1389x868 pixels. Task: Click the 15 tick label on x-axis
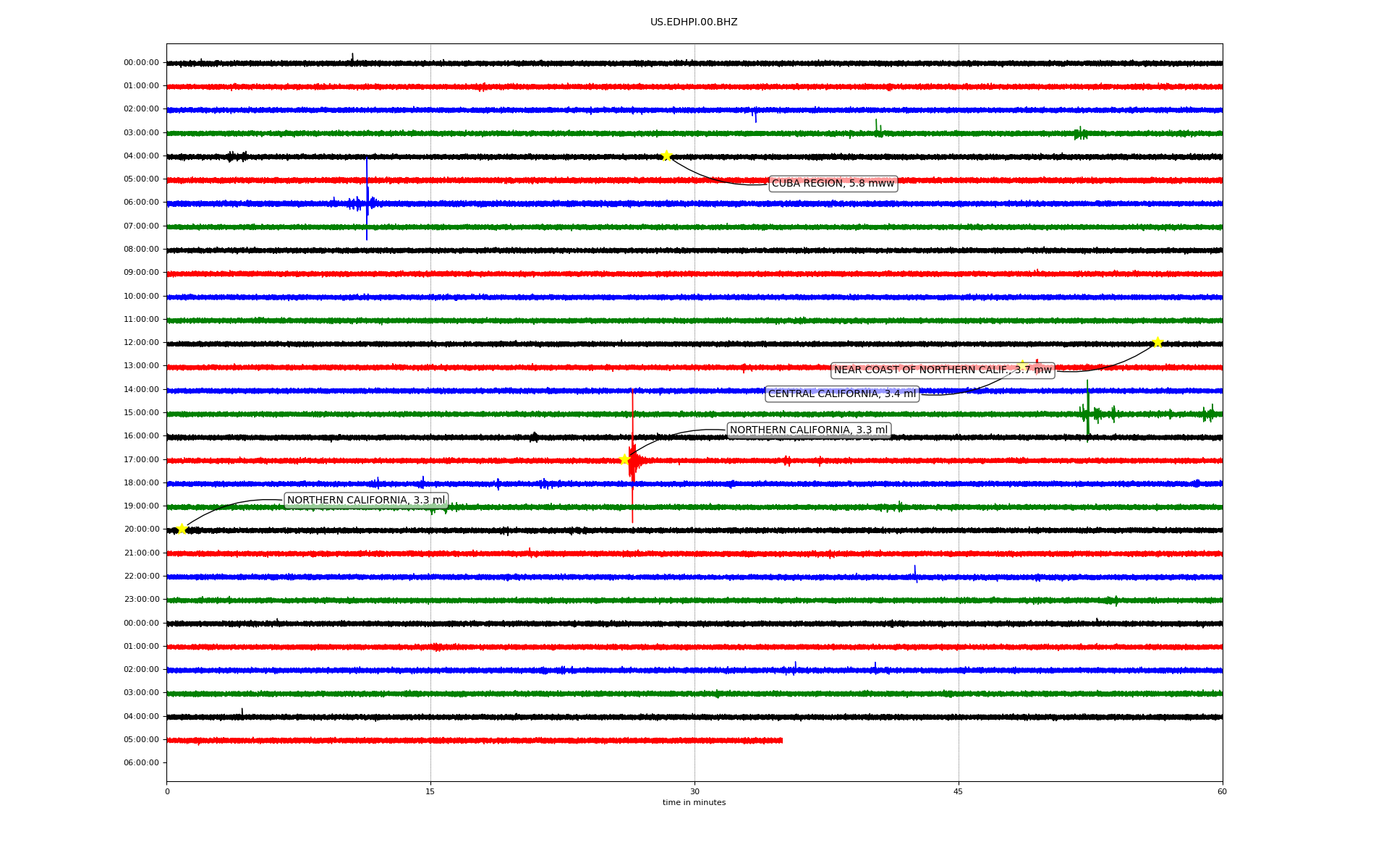tap(430, 791)
